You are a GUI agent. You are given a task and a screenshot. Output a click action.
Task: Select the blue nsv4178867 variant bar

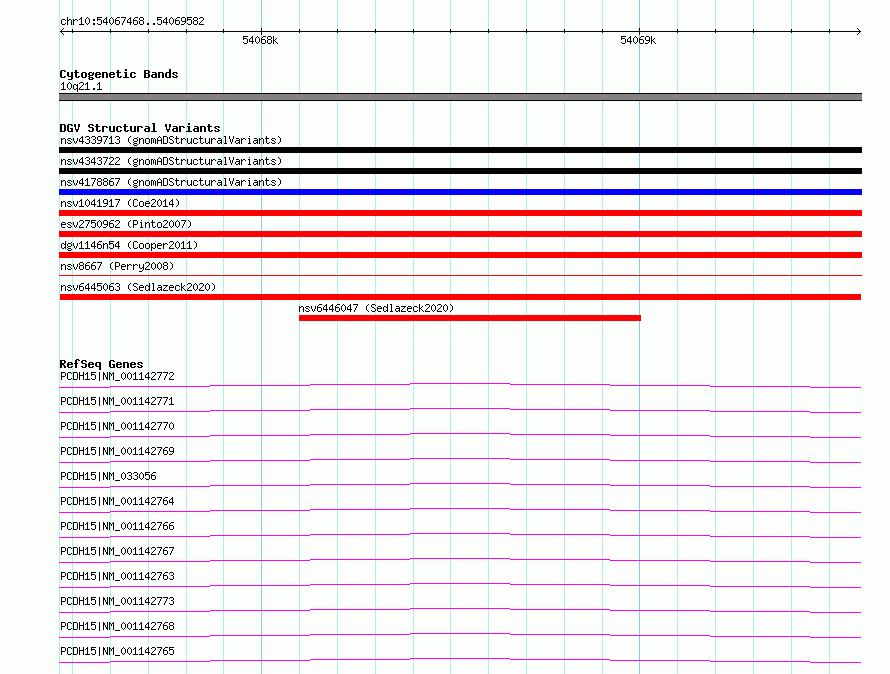(x=460, y=192)
